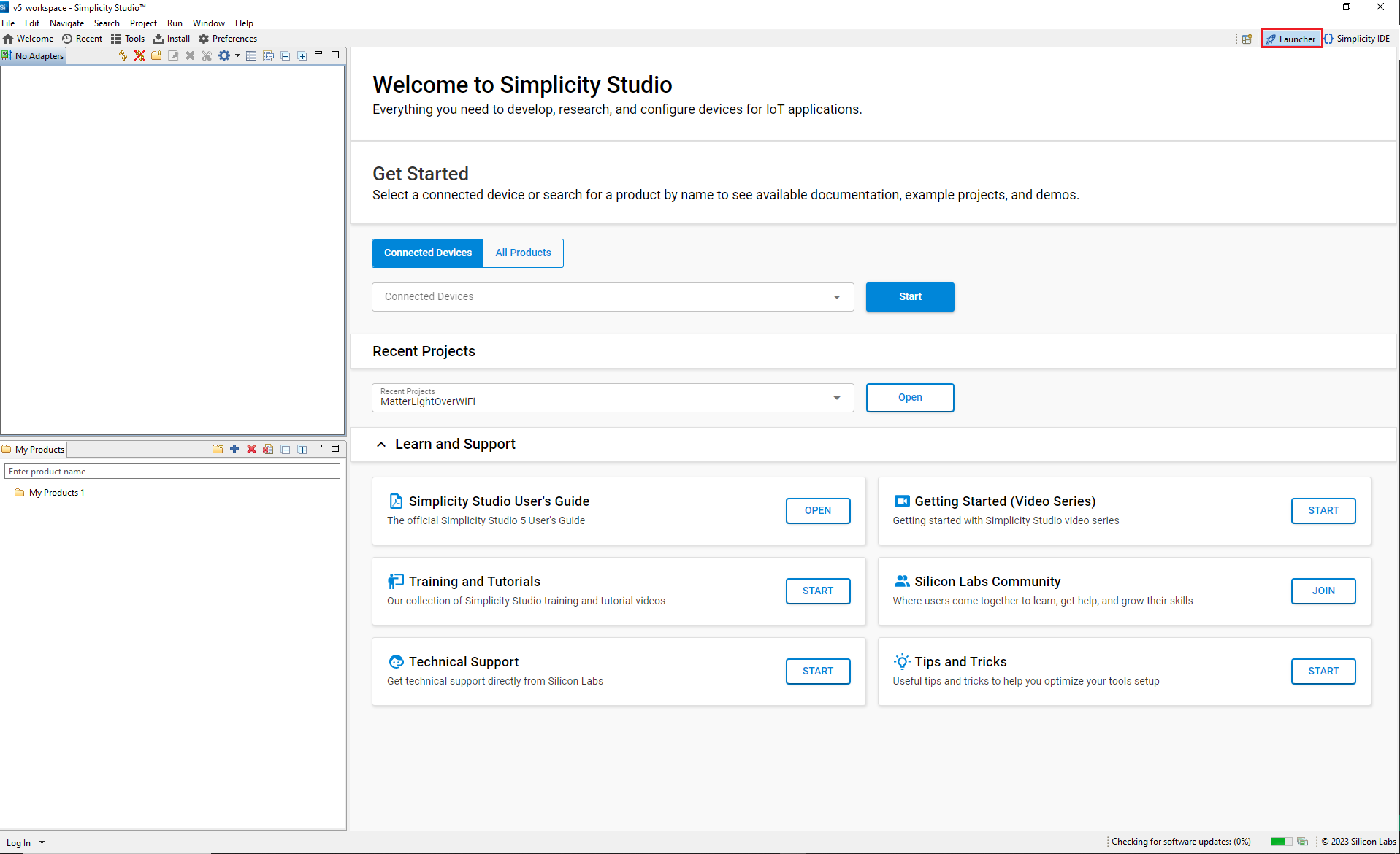The width and height of the screenshot is (1400, 854).
Task: Open the Log In dropdown arrow
Action: pos(42,842)
